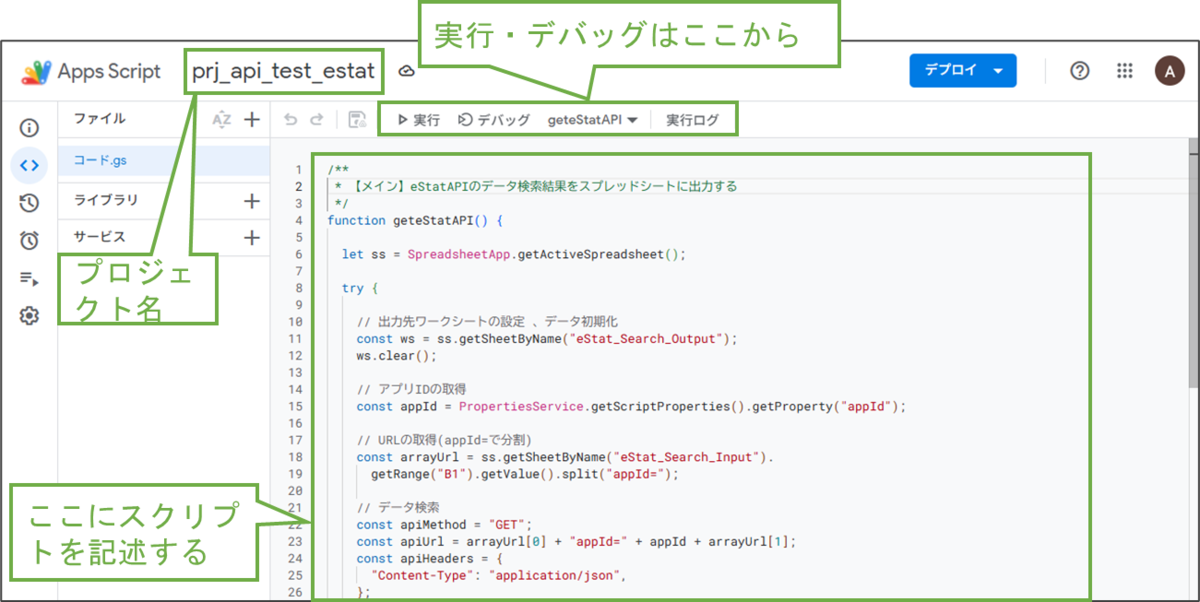Click the const apiUrl code line
Viewport: 1200px width, 602px height.
(577, 541)
